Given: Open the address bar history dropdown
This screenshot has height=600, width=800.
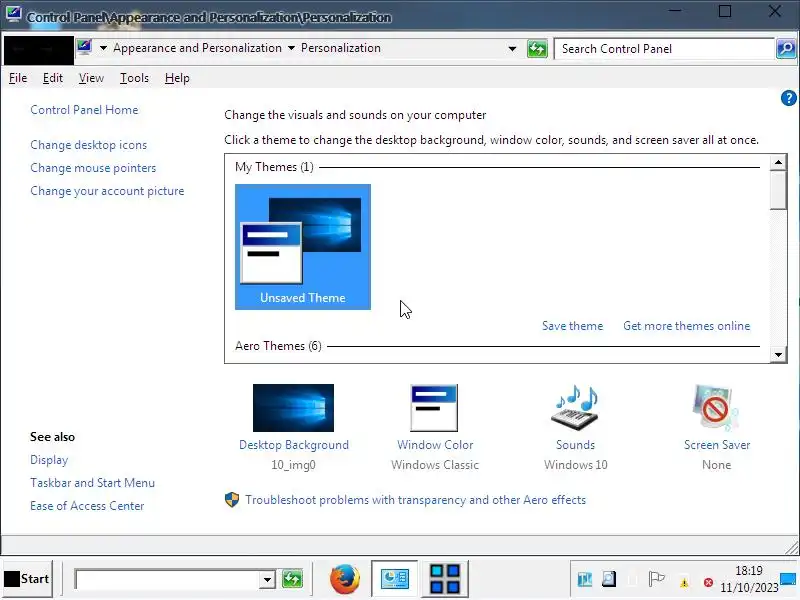Looking at the screenshot, I should (x=512, y=49).
